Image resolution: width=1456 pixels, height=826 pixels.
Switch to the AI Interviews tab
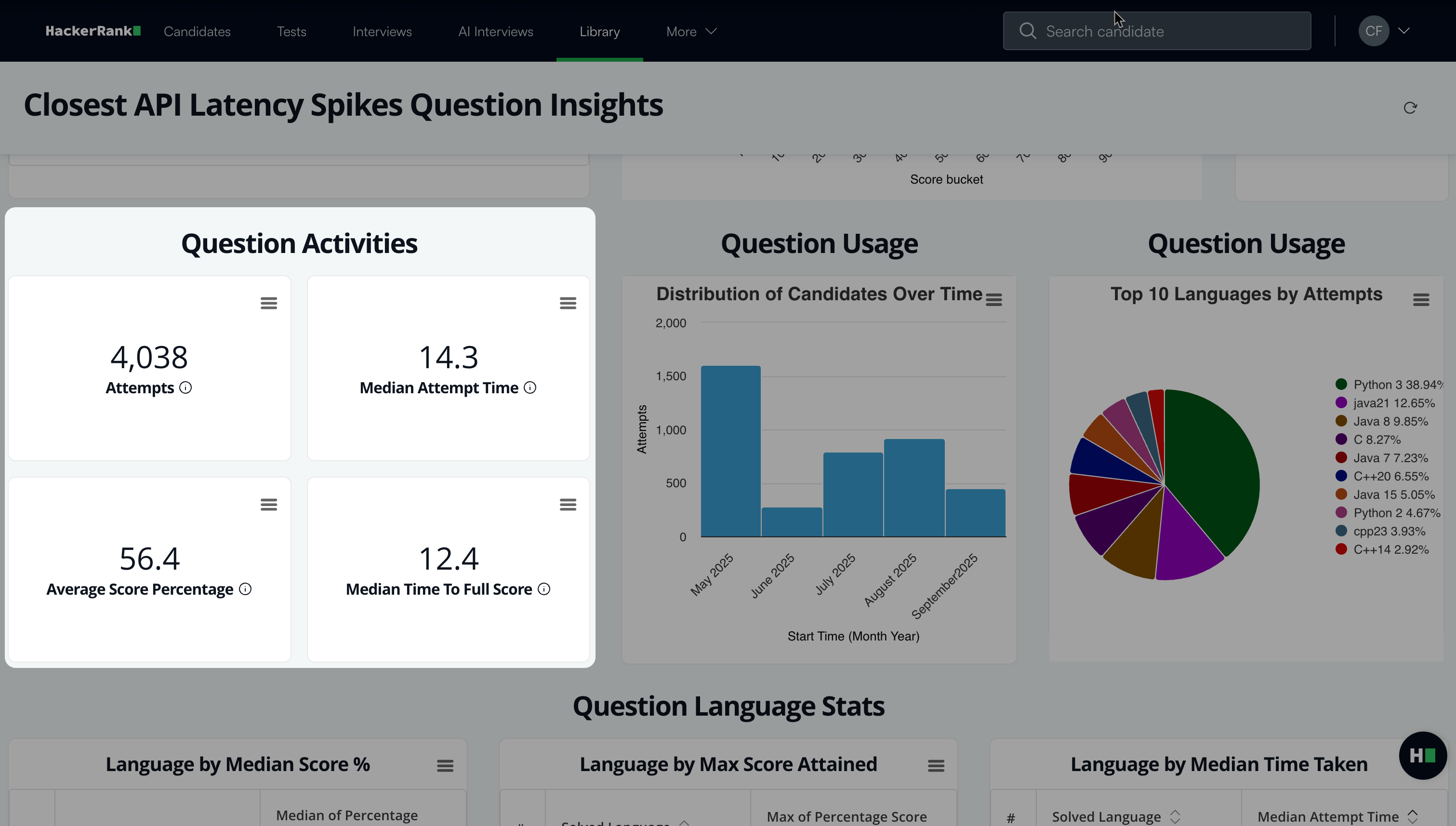[x=495, y=32]
